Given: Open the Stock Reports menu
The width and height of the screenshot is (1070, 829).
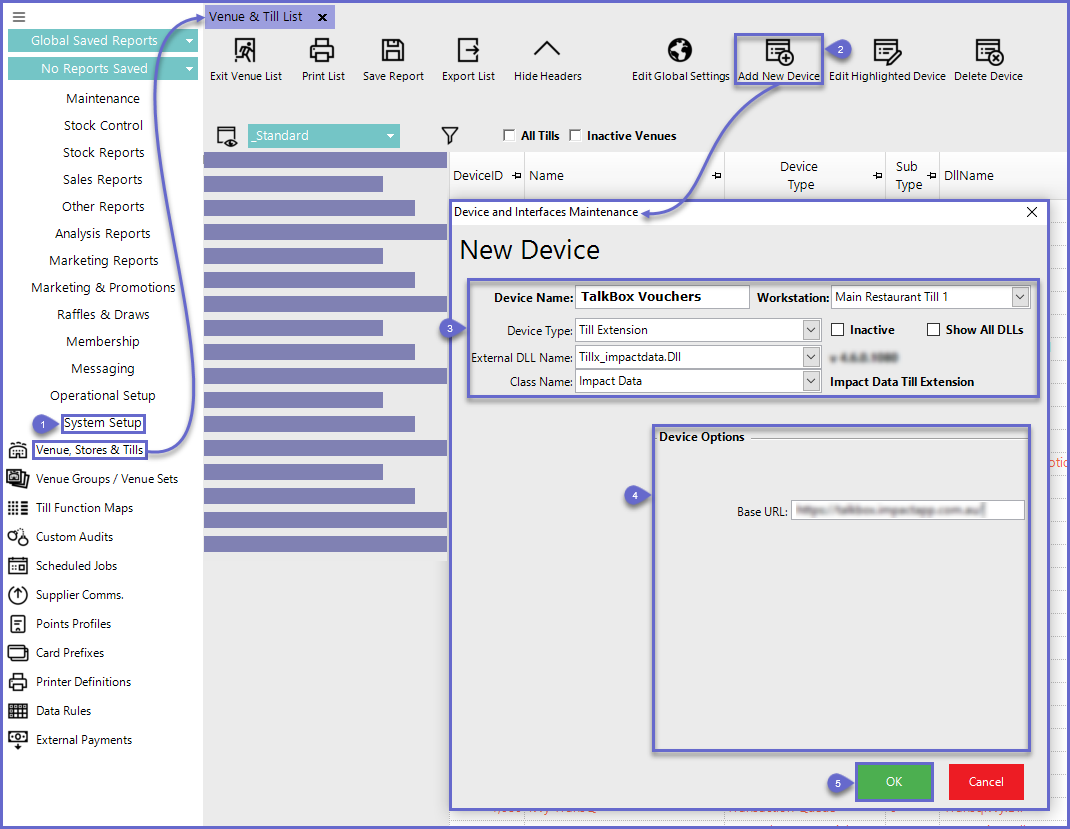Looking at the screenshot, I should [103, 153].
